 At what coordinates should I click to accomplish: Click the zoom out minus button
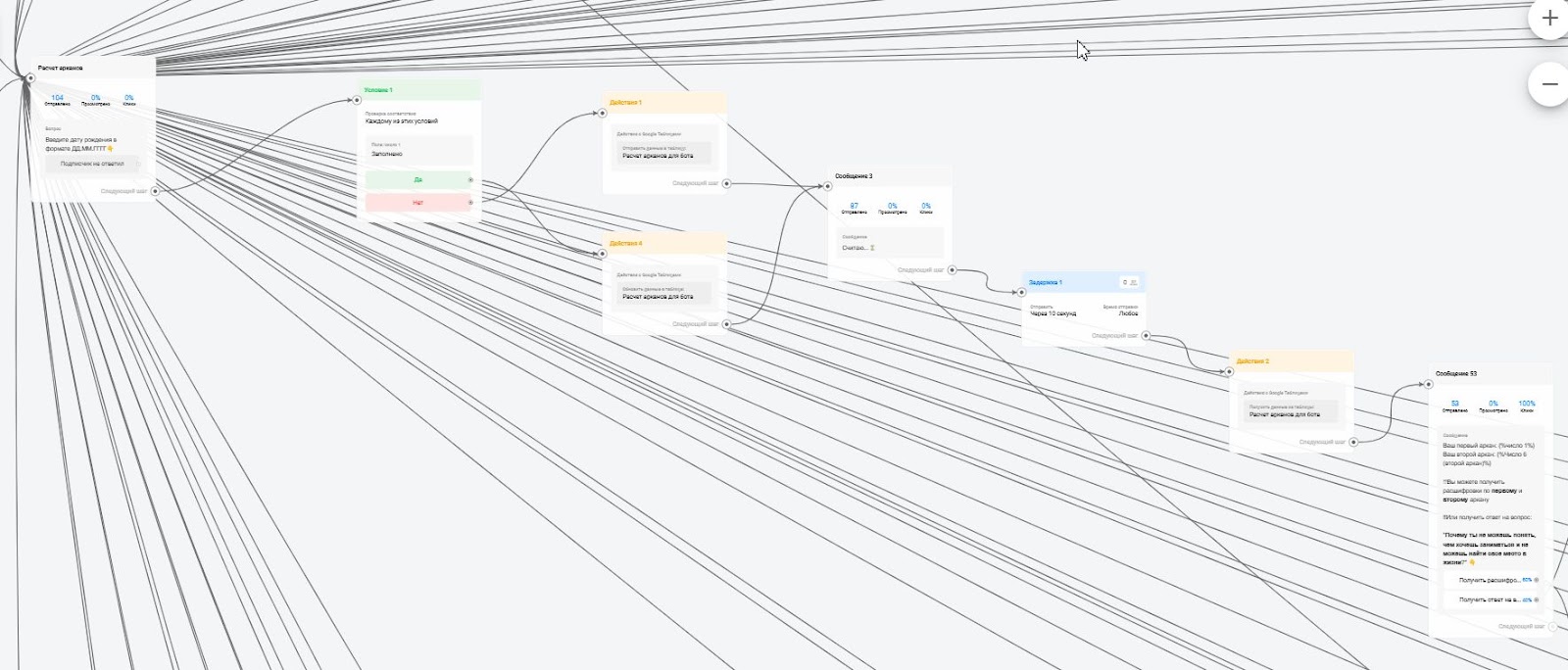point(1549,84)
